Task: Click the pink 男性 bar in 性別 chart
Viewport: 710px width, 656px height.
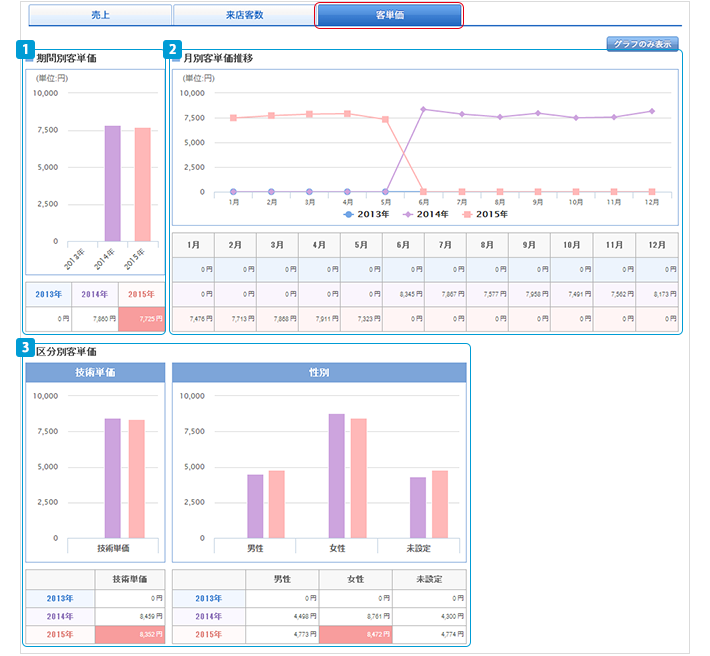Action: tap(277, 504)
